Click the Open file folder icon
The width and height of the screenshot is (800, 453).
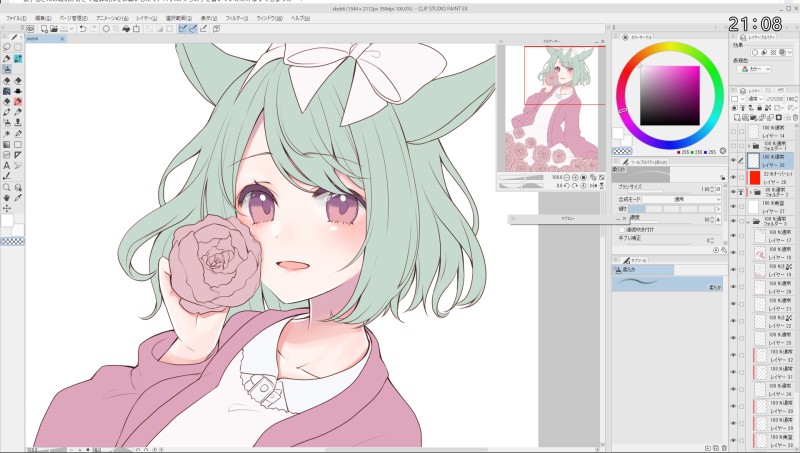(x=54, y=29)
